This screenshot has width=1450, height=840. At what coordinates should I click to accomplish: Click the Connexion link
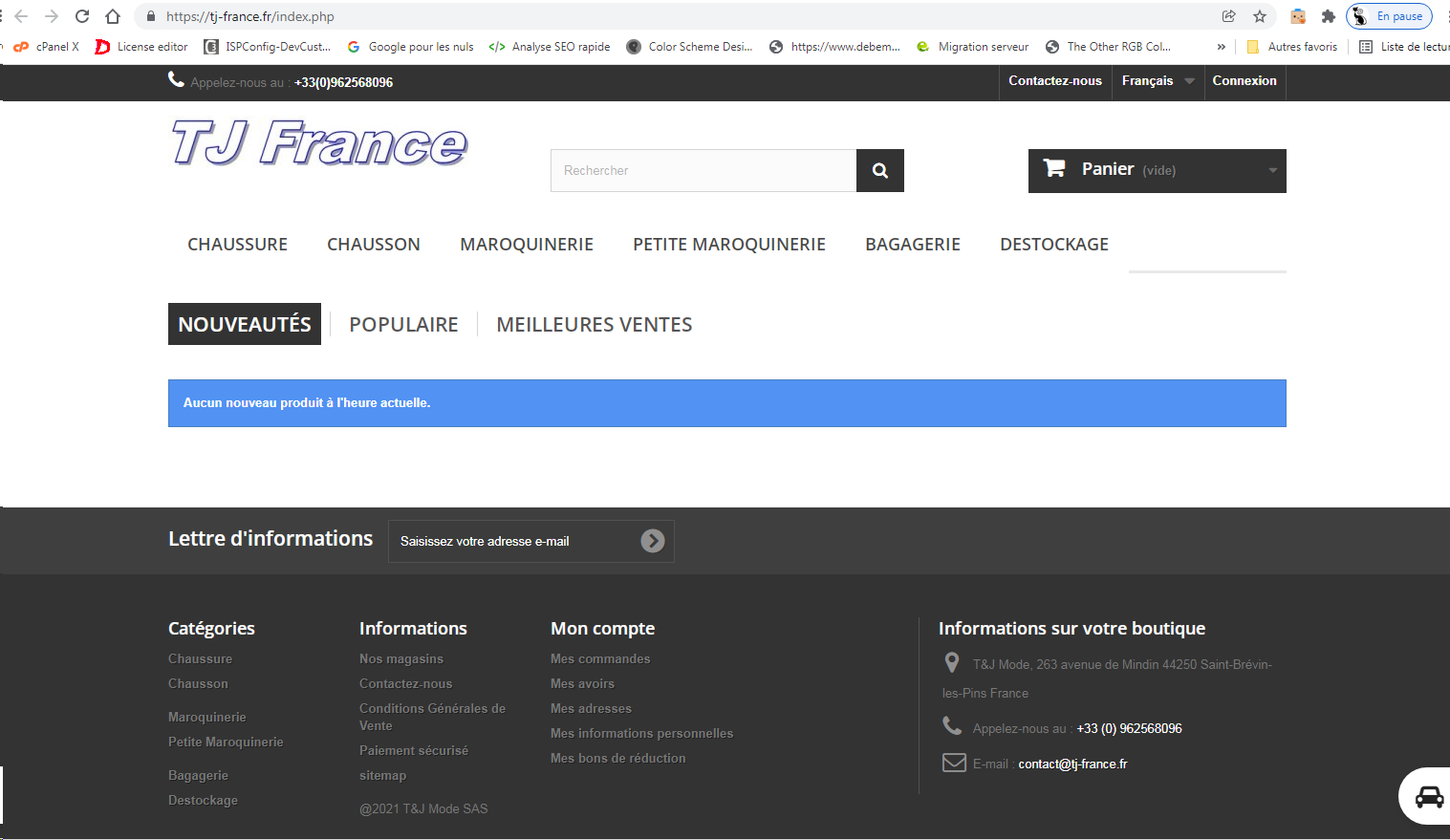tap(1244, 81)
